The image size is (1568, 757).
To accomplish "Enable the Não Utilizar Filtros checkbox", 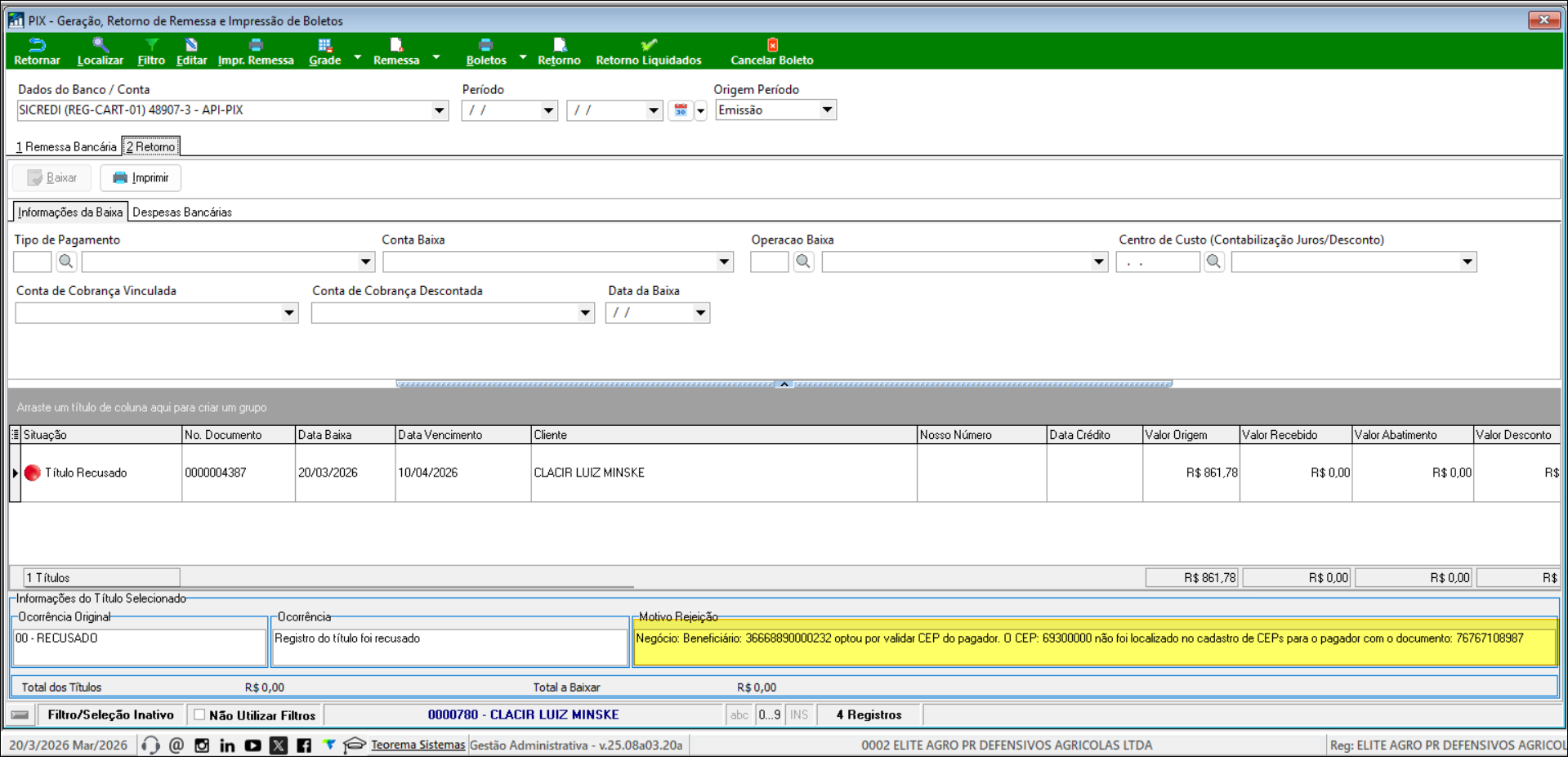I will coord(199,714).
